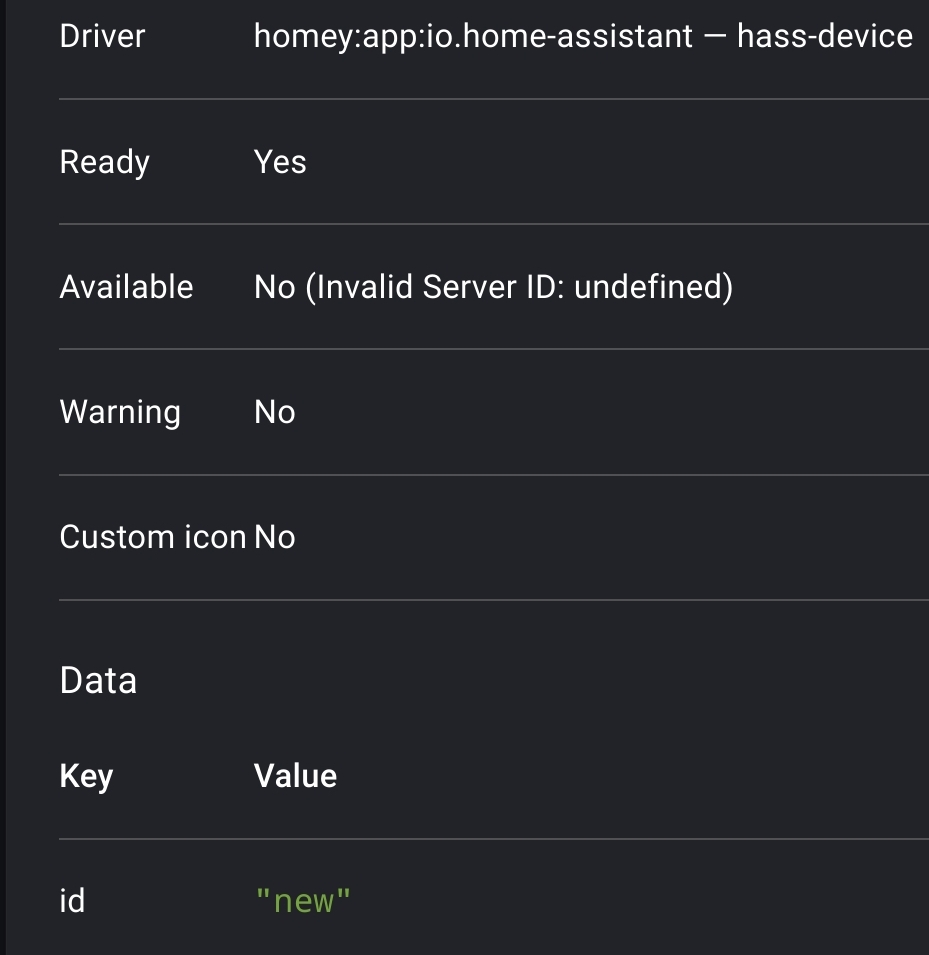Click the Custom icon label
Screen dimensions: 929x955
(152, 537)
